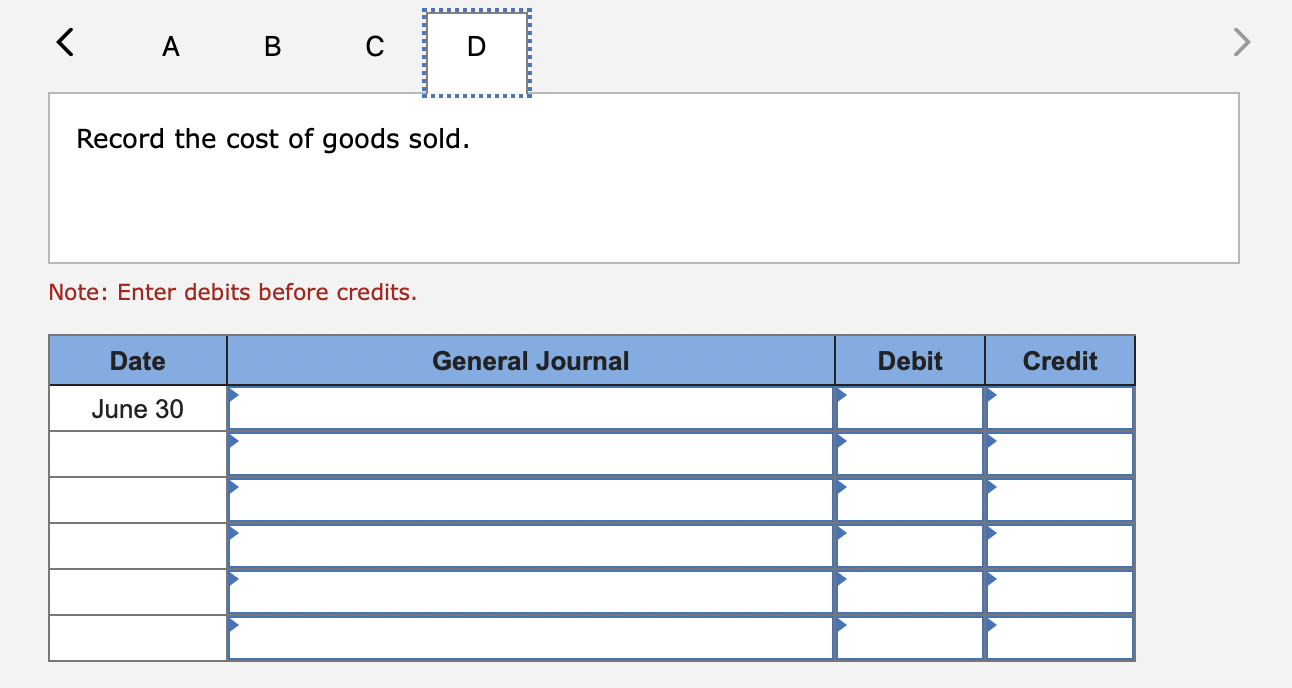Navigate to previous requirement with left chevron
Viewport: 1292px width, 688px height.
coord(63,42)
